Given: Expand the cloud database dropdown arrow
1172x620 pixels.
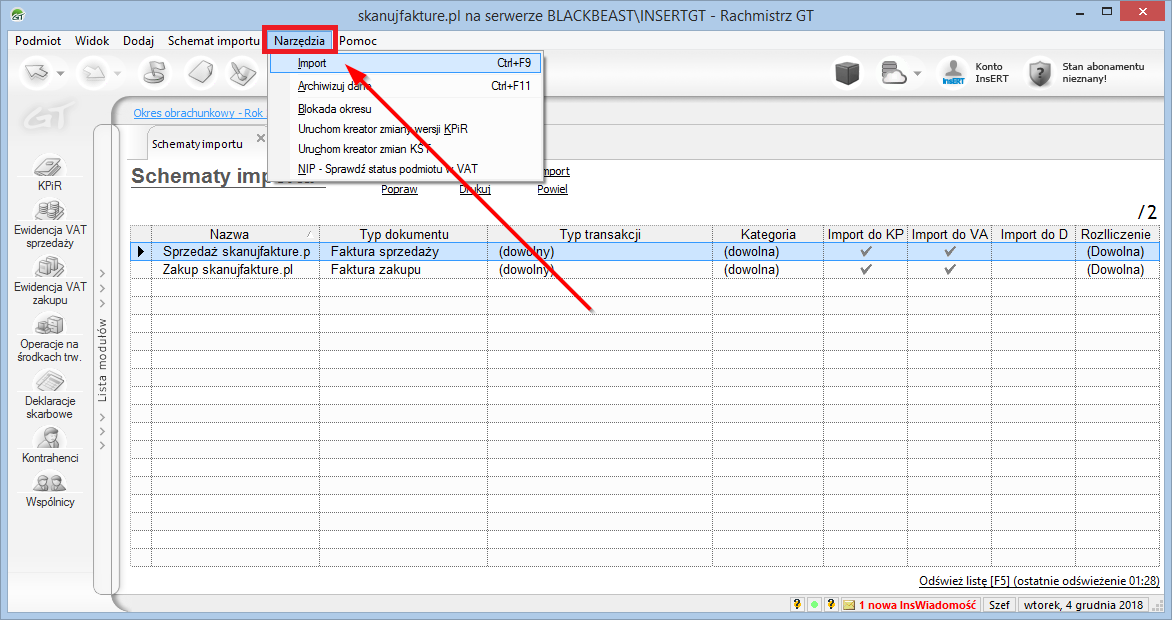Looking at the screenshot, I should [x=917, y=75].
